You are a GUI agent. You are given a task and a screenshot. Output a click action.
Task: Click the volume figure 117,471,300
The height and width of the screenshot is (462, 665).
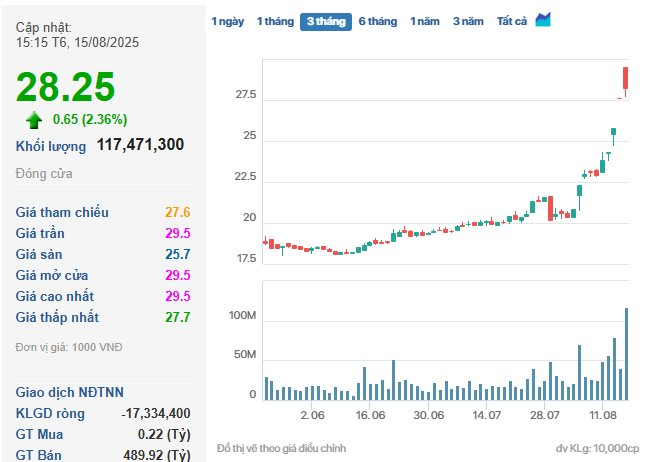[x=140, y=145]
